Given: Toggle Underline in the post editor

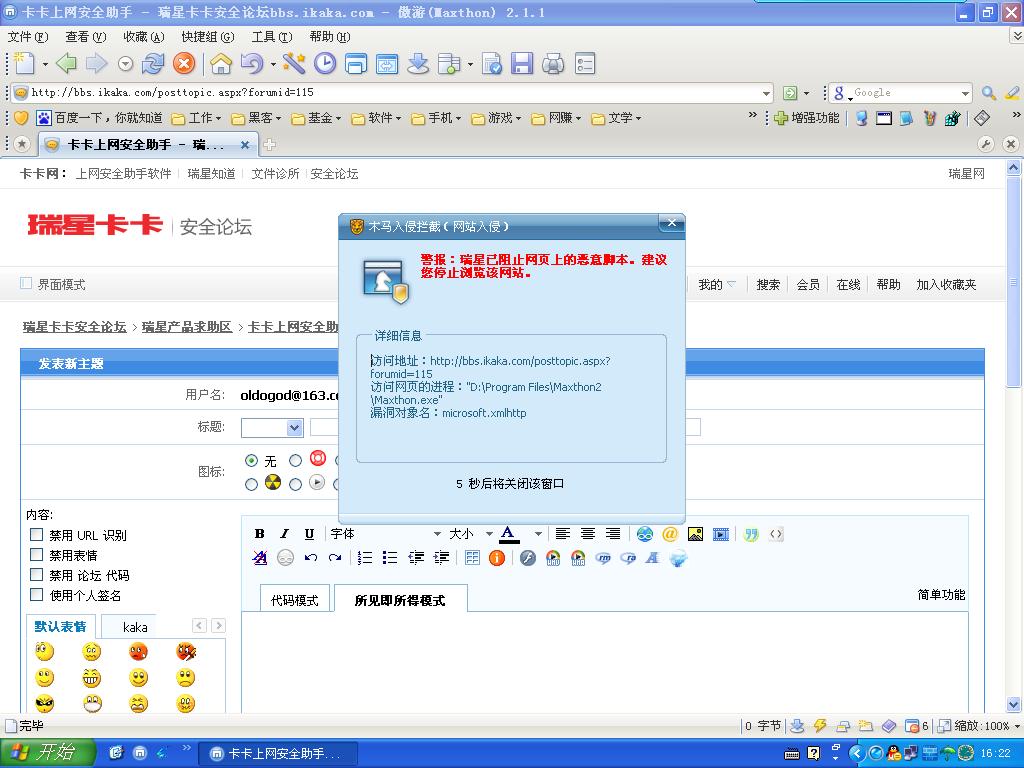Looking at the screenshot, I should [x=309, y=534].
